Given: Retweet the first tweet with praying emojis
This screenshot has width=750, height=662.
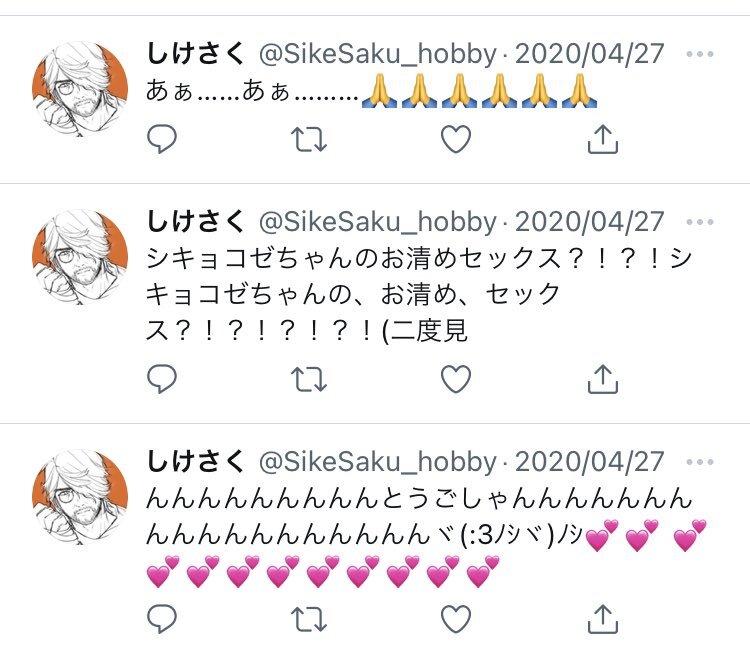Looking at the screenshot, I should pos(309,139).
